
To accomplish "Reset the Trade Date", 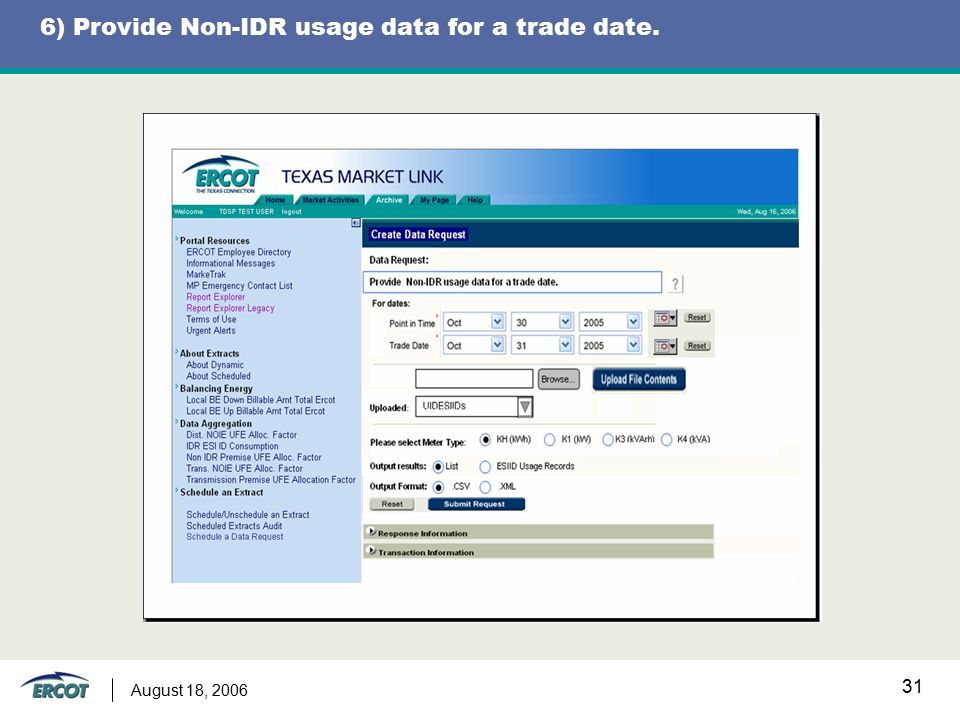I will click(697, 346).
